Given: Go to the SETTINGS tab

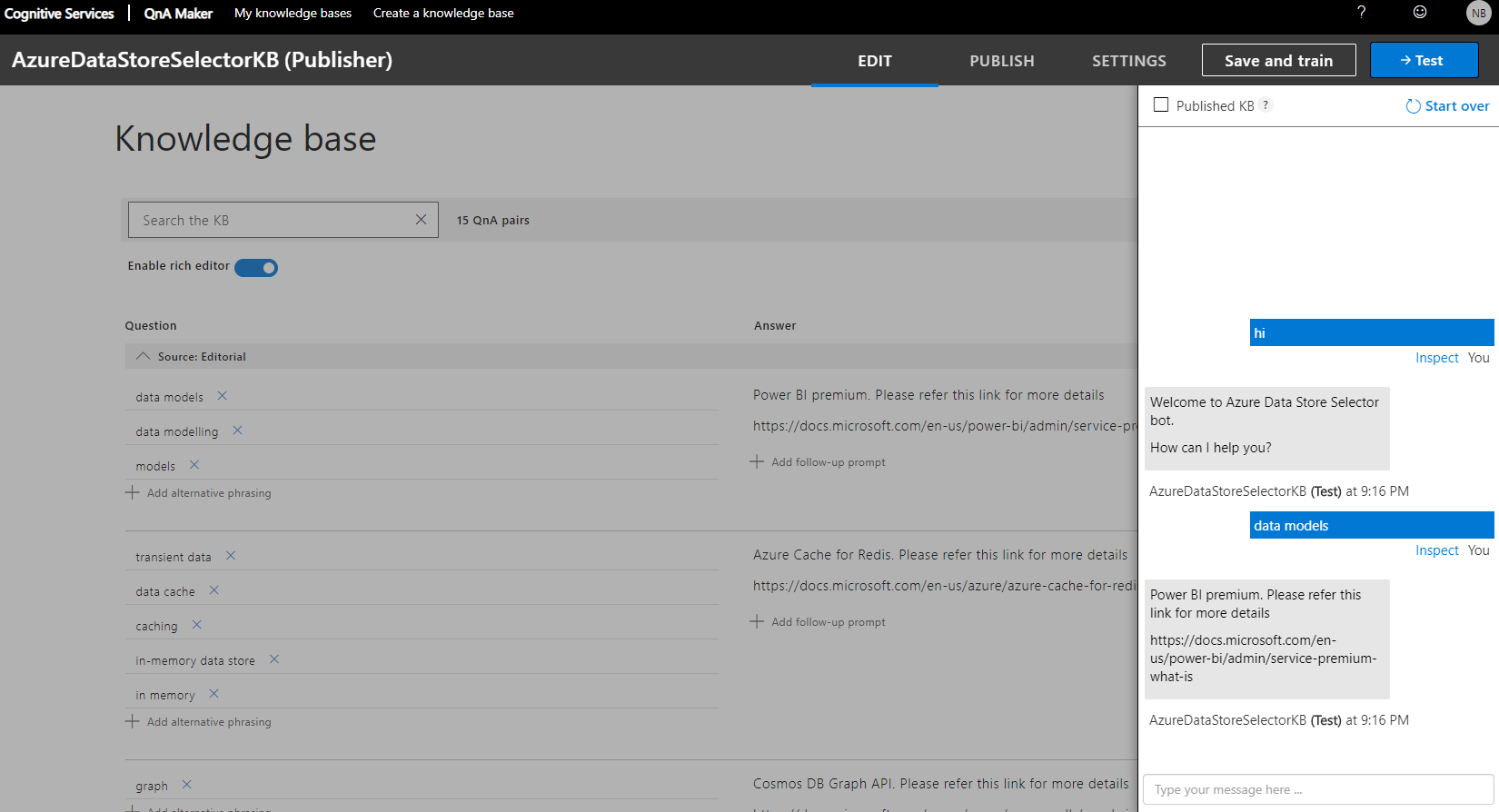Looking at the screenshot, I should pyautogui.click(x=1129, y=61).
